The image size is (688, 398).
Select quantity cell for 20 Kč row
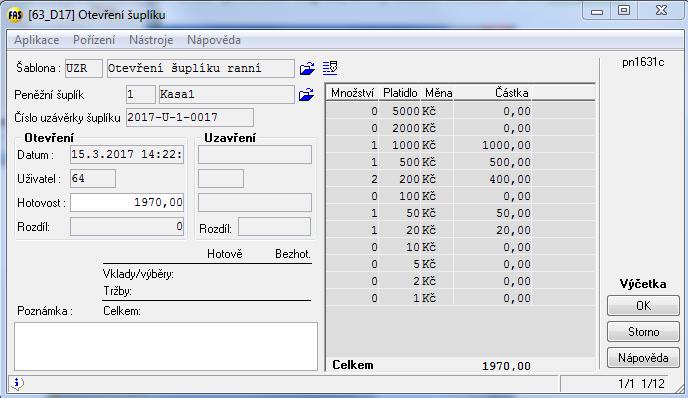click(352, 230)
